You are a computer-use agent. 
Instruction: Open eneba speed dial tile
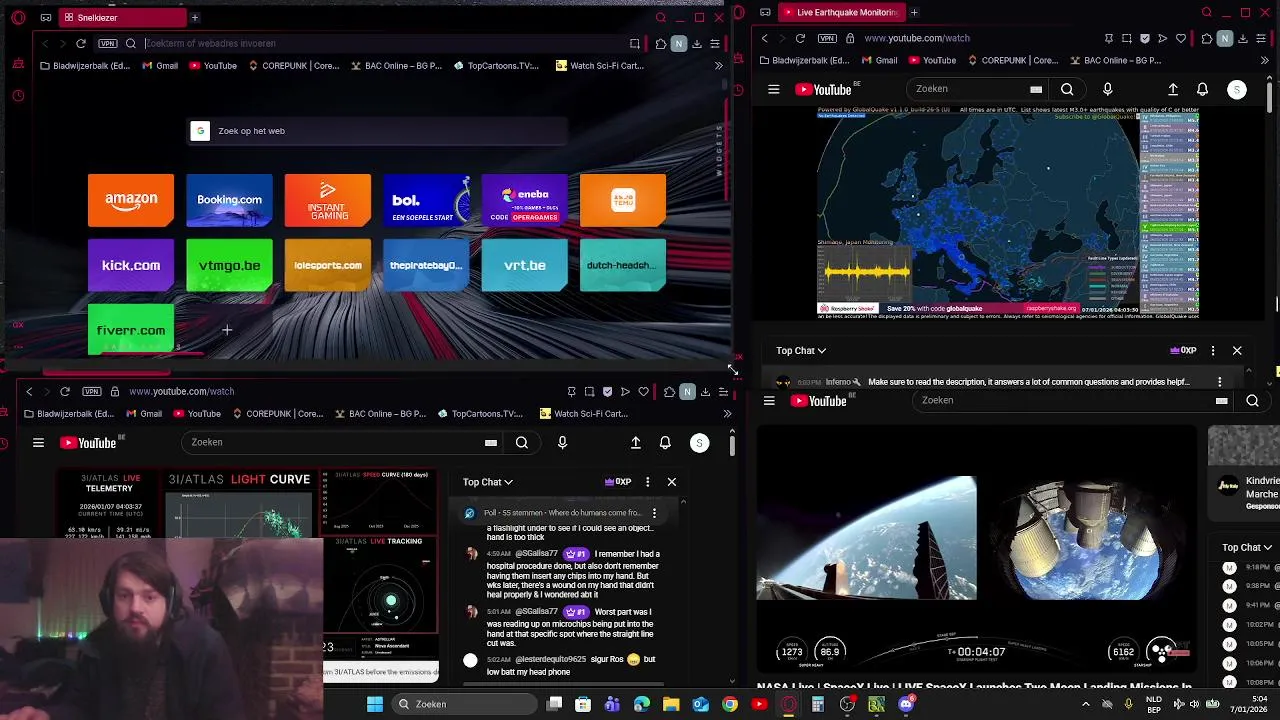click(x=525, y=200)
